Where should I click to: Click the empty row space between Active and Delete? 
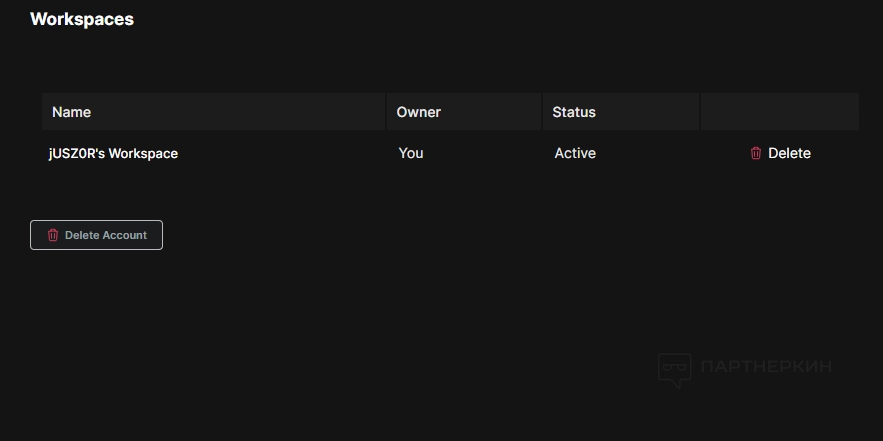(x=670, y=154)
